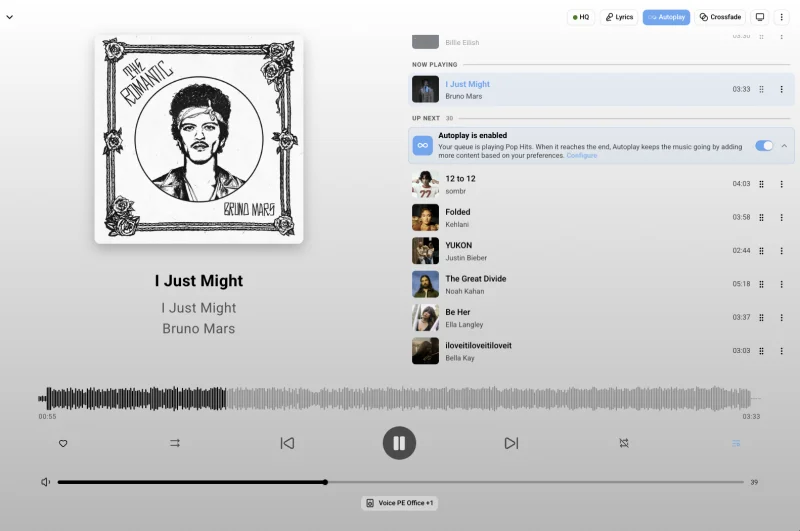
Task: Click the drag handle for Be Her
Action: [x=761, y=318]
